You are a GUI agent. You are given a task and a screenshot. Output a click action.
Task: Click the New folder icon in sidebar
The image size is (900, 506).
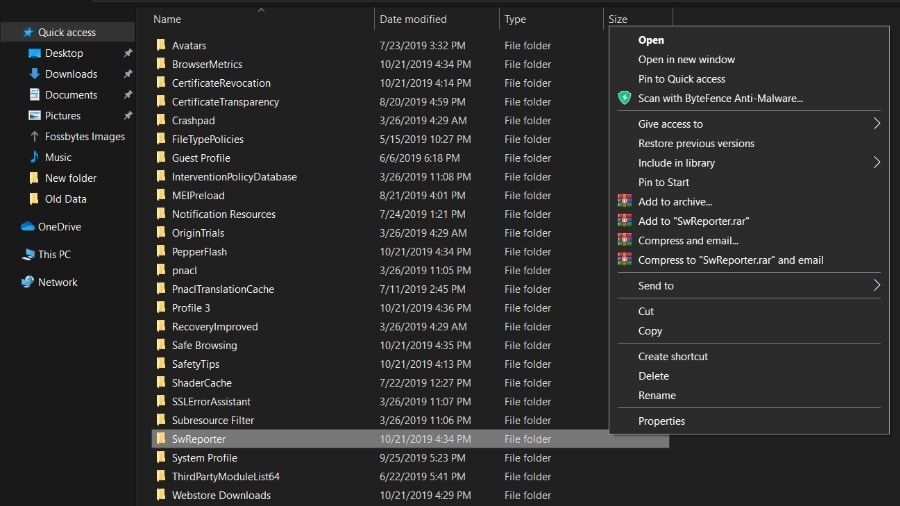click(x=34, y=178)
